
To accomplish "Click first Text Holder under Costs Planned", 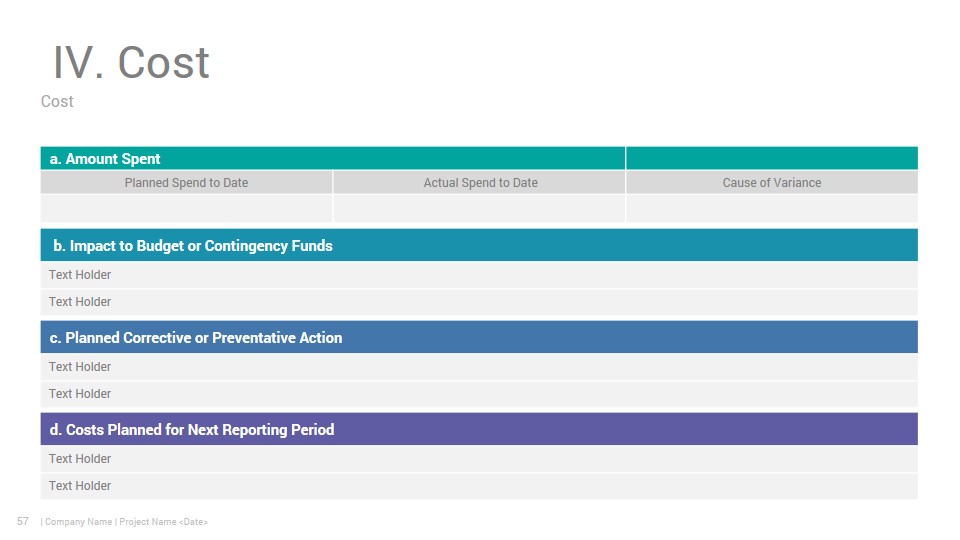I will click(479, 459).
